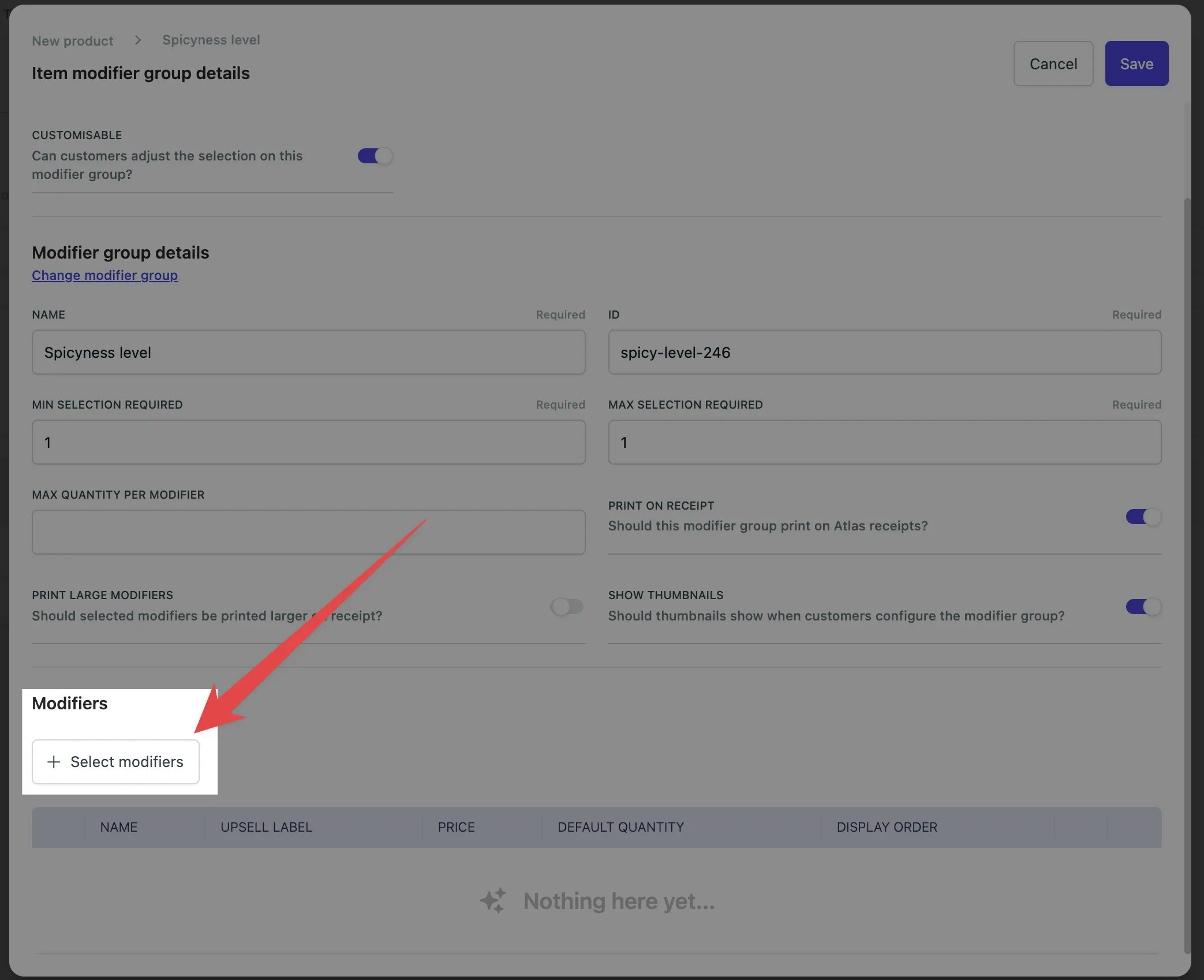Select the UPSELL LABEL column header
Viewport: 1204px width, 980px height.
coord(266,827)
